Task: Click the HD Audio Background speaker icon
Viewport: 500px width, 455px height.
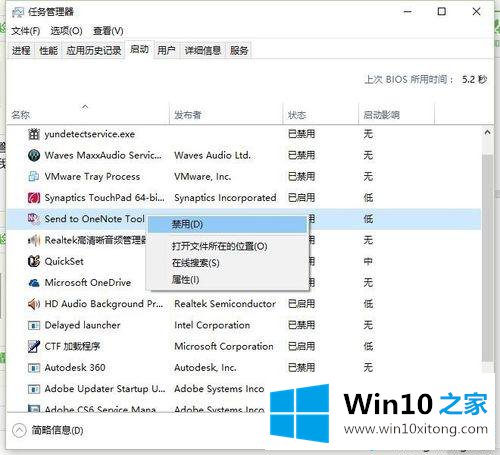Action: click(34, 304)
